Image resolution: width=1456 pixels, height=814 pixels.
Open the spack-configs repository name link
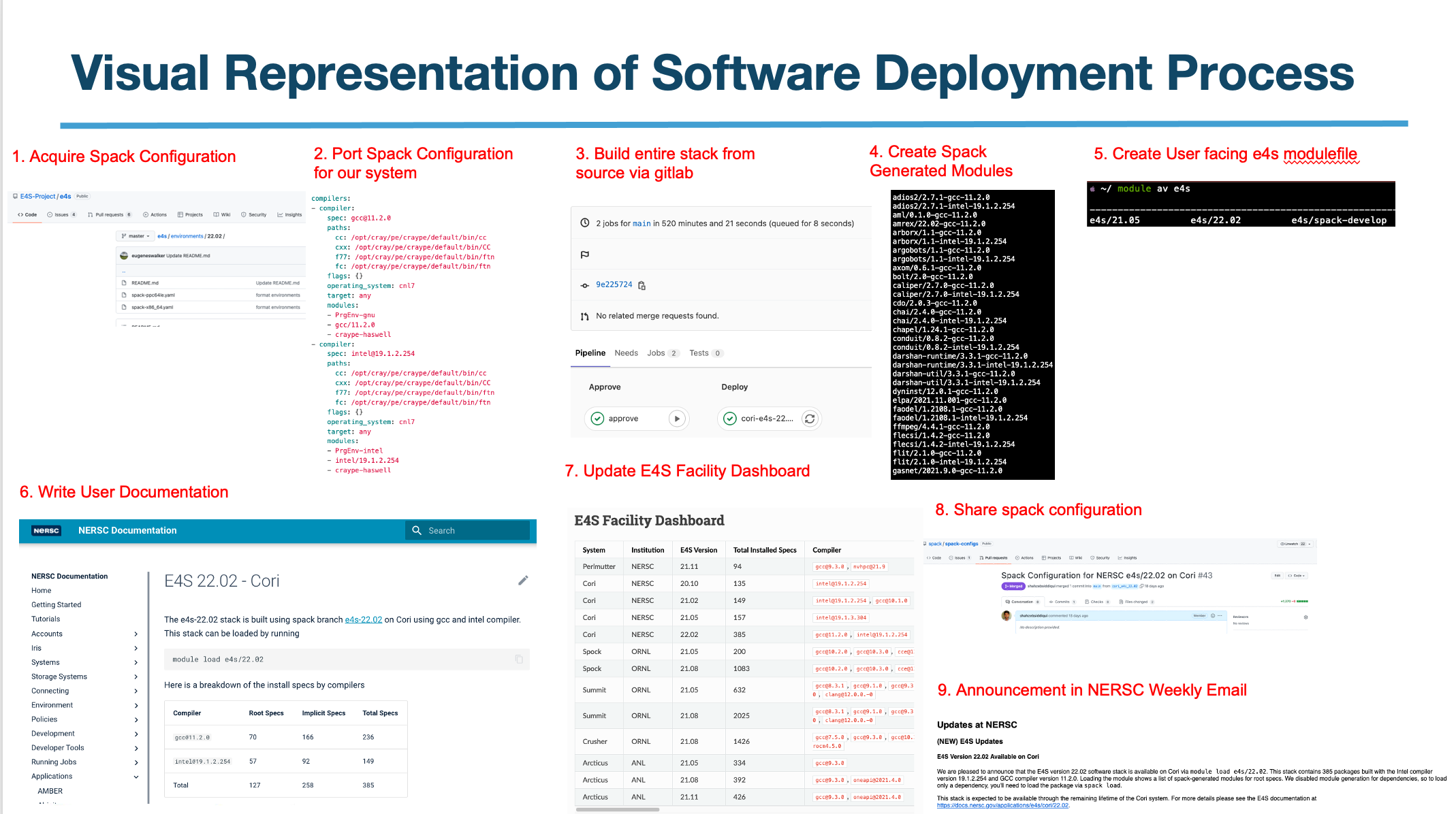tap(962, 544)
